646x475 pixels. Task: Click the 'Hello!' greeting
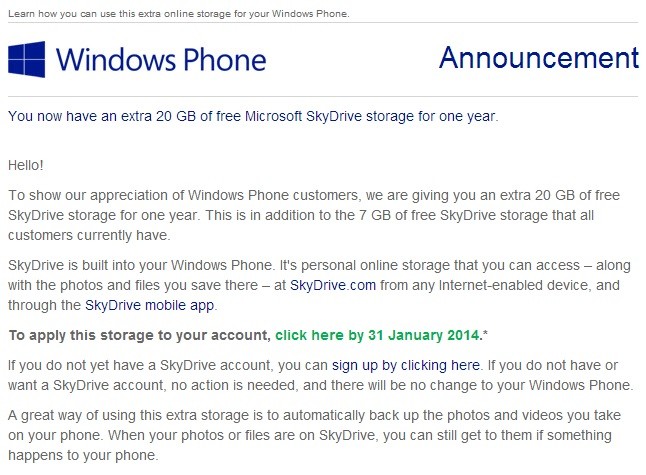(x=26, y=165)
